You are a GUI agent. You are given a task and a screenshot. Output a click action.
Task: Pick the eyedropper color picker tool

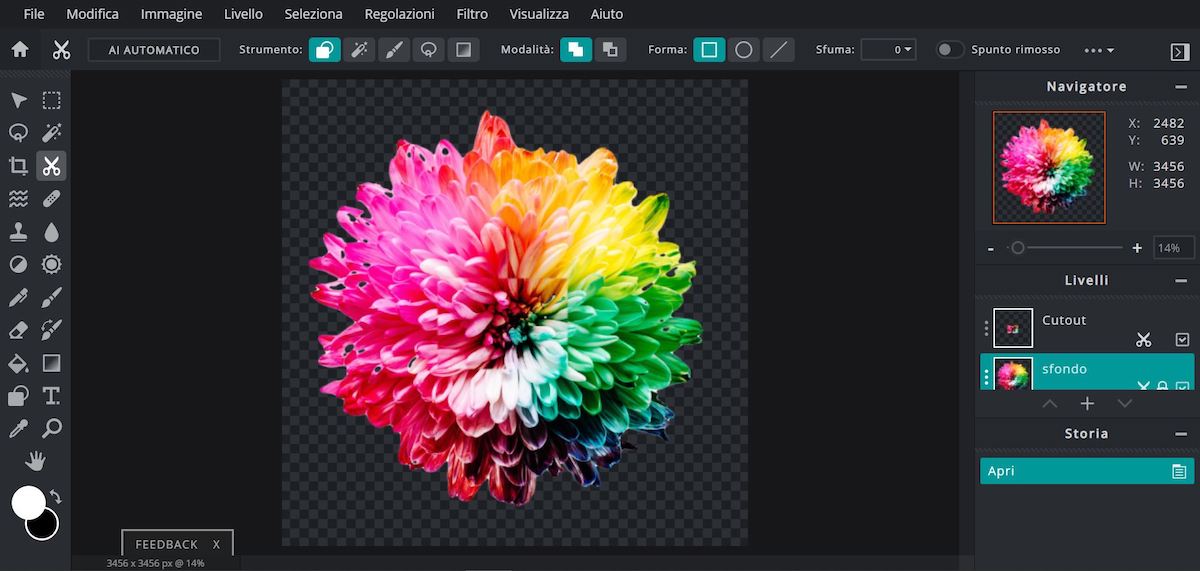tap(18, 429)
